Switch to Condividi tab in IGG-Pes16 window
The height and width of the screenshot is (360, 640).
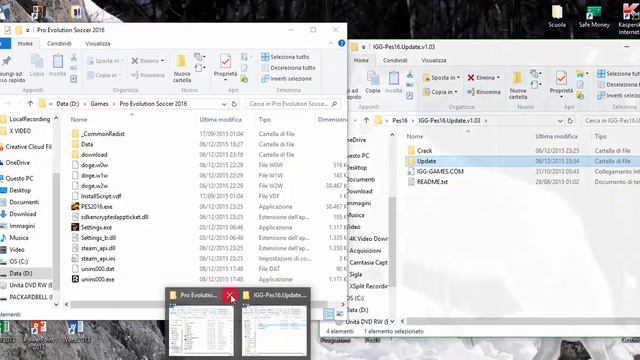(x=395, y=60)
